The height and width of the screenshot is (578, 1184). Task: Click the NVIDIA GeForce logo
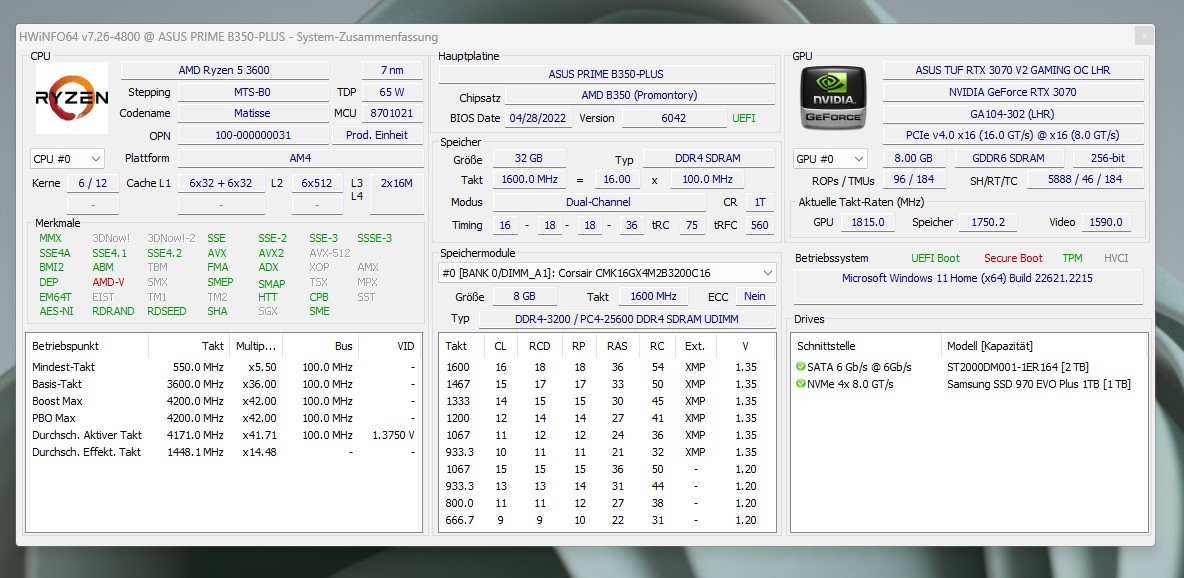click(833, 98)
